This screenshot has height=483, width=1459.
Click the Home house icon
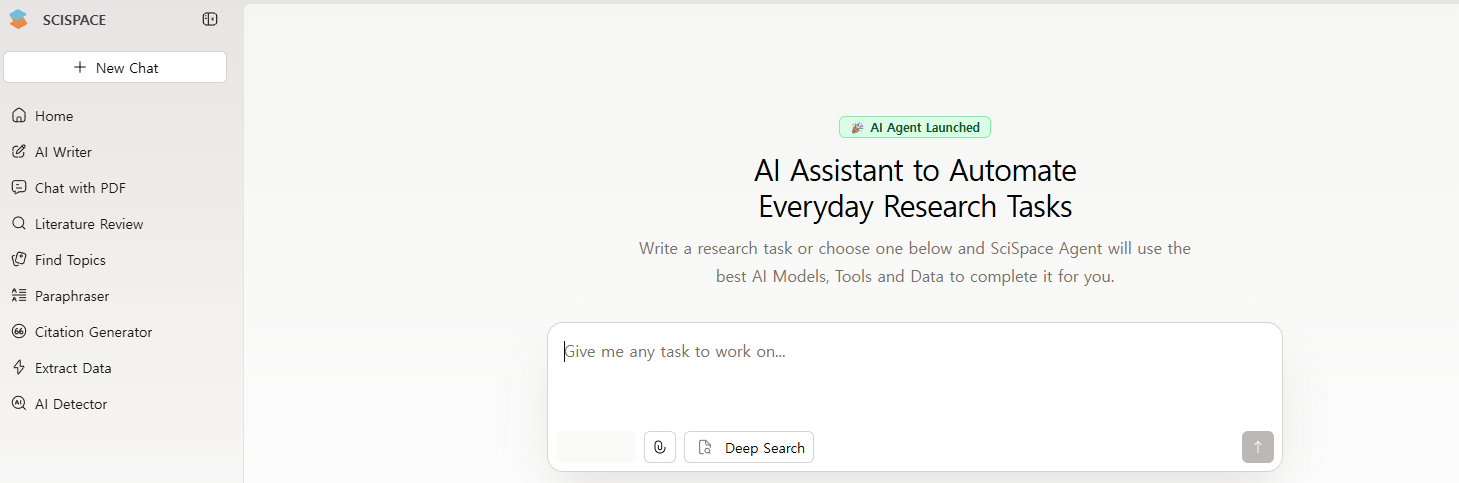tap(18, 116)
